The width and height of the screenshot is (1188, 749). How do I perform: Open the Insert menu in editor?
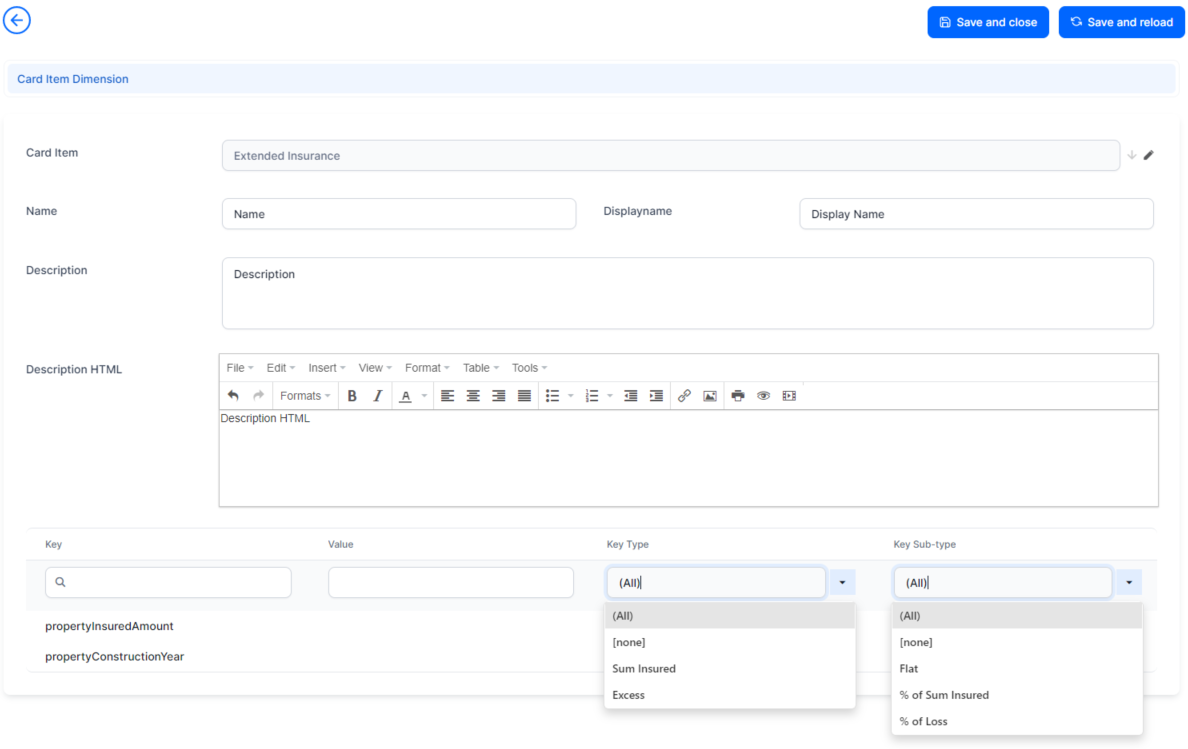coord(327,368)
